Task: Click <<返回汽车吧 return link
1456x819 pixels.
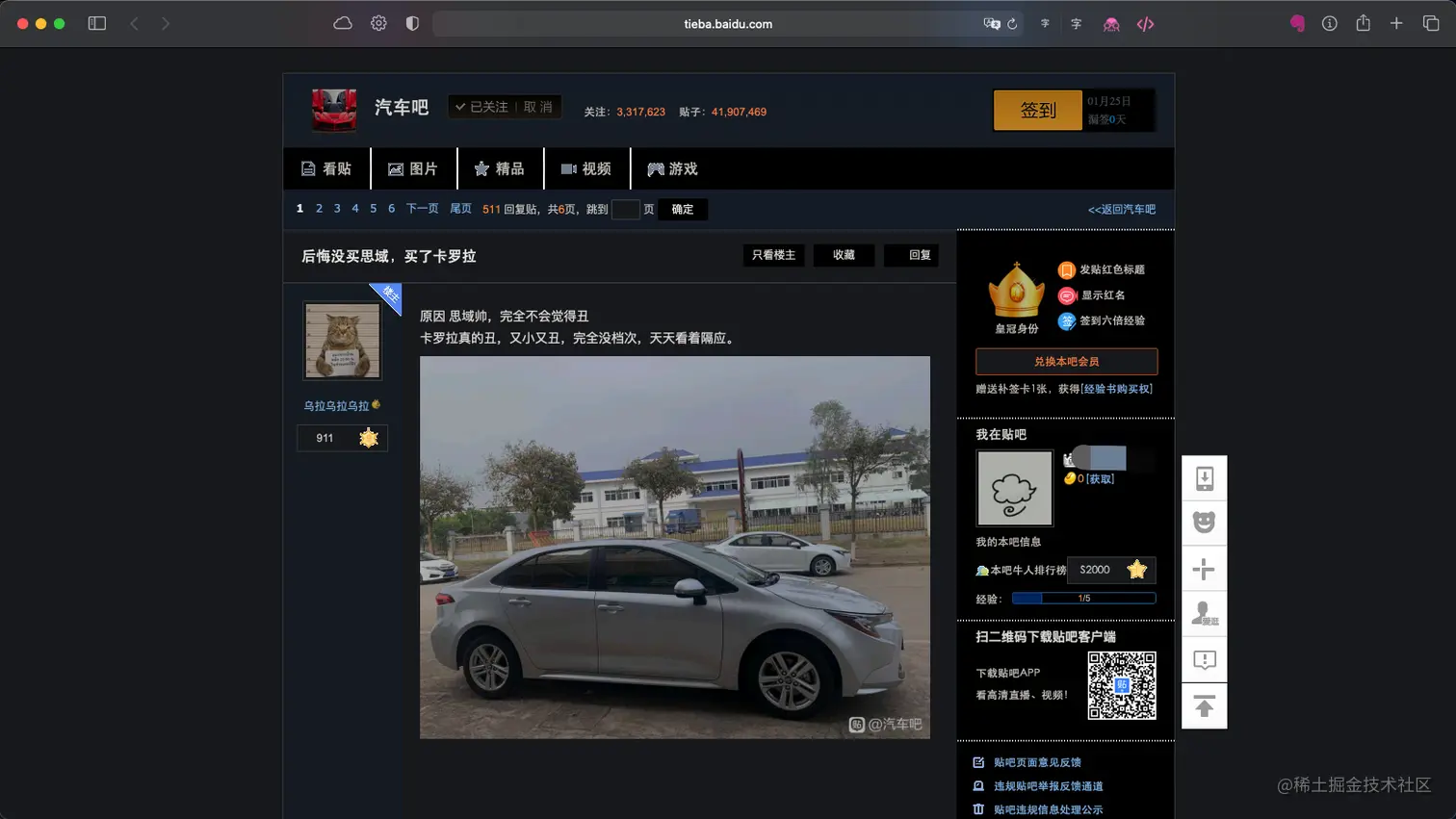Action: (x=1122, y=209)
